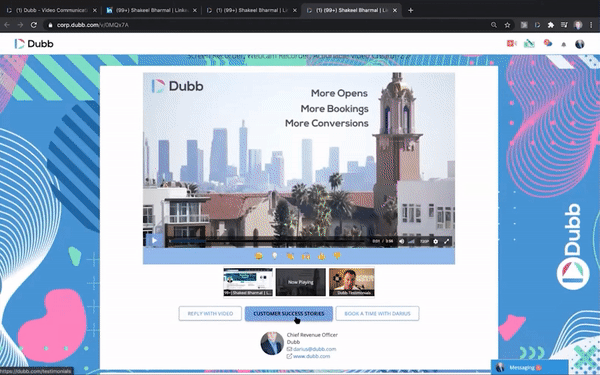Click the Reply With Video button
The height and width of the screenshot is (375, 600).
[x=210, y=313]
